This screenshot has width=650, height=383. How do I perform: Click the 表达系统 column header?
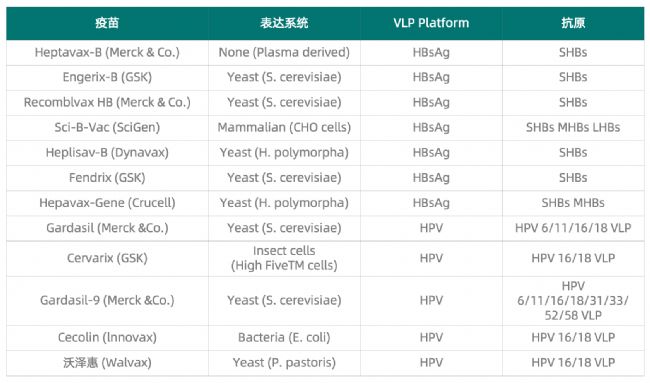click(284, 23)
